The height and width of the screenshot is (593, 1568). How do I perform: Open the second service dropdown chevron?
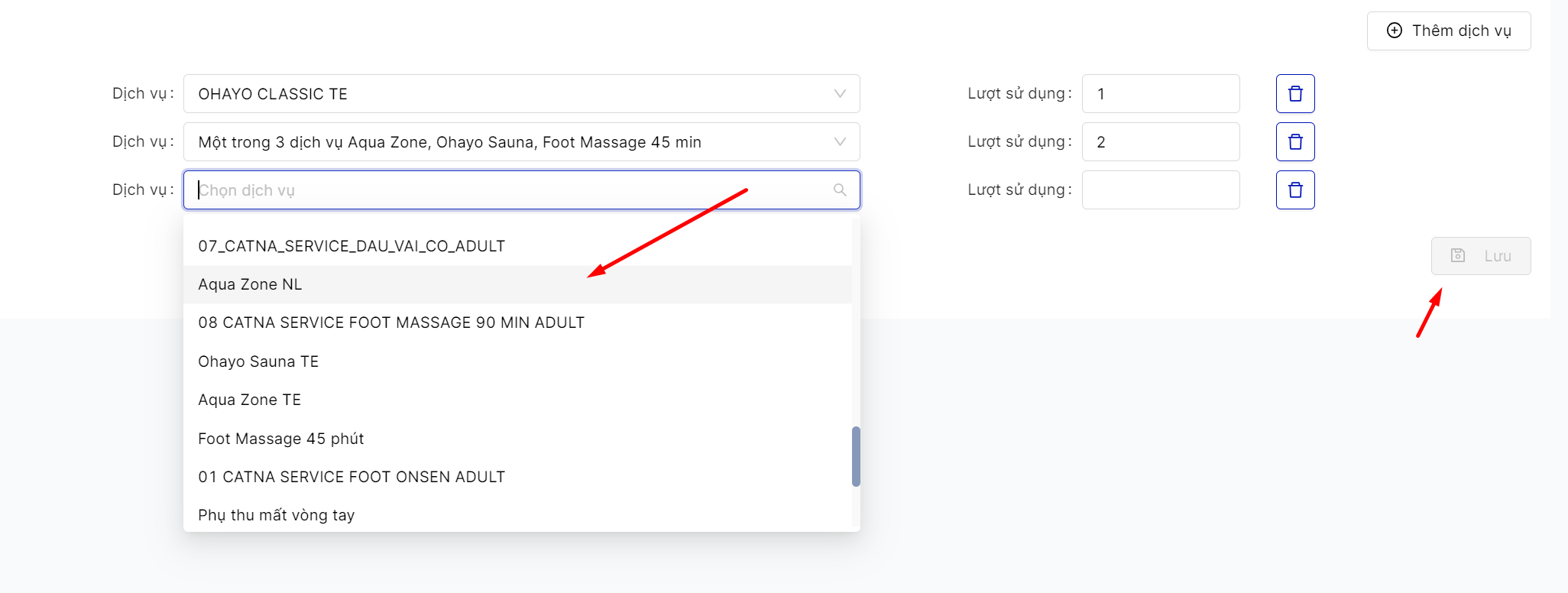pos(840,142)
